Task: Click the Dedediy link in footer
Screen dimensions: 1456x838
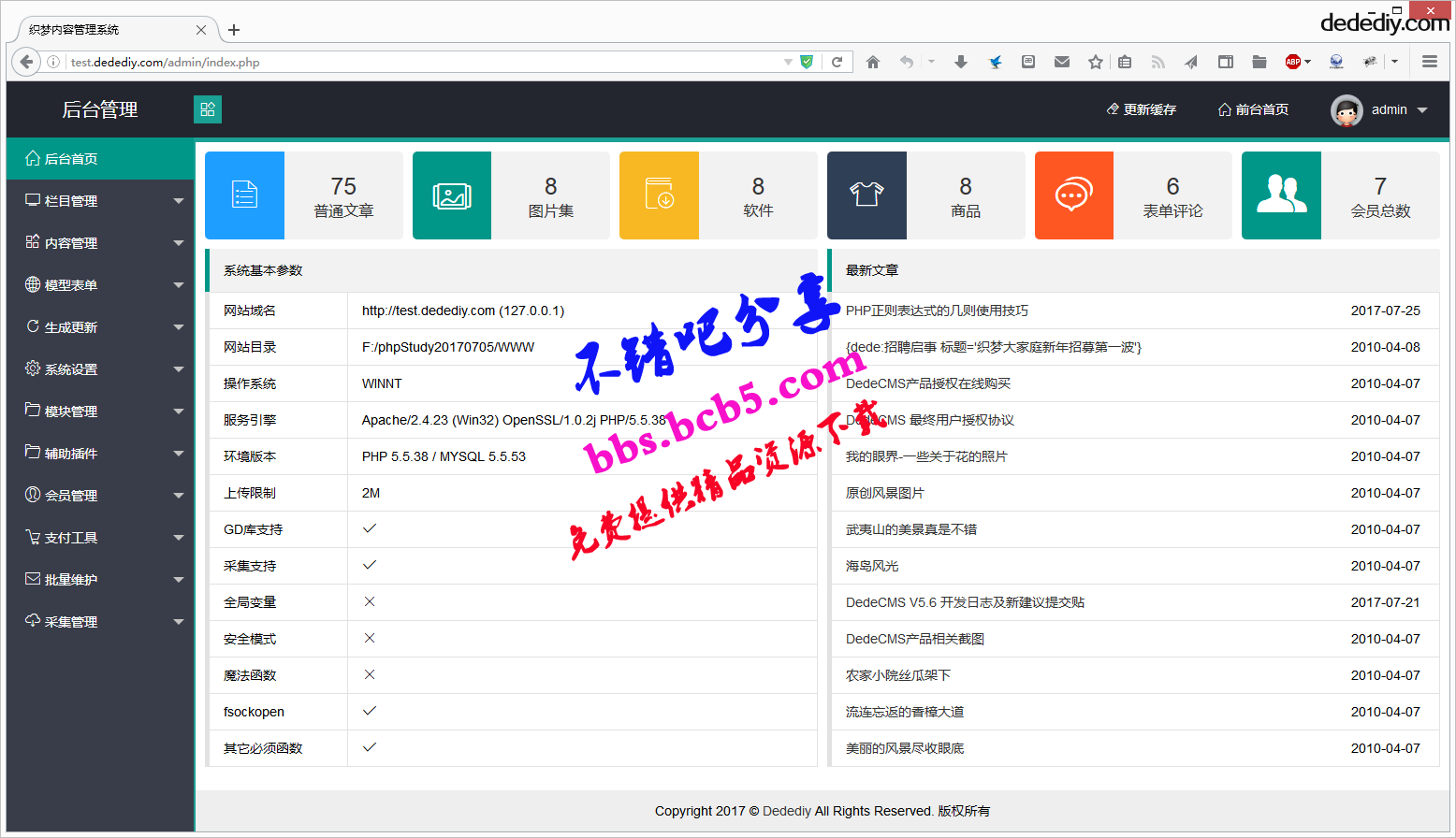Action: point(787,811)
